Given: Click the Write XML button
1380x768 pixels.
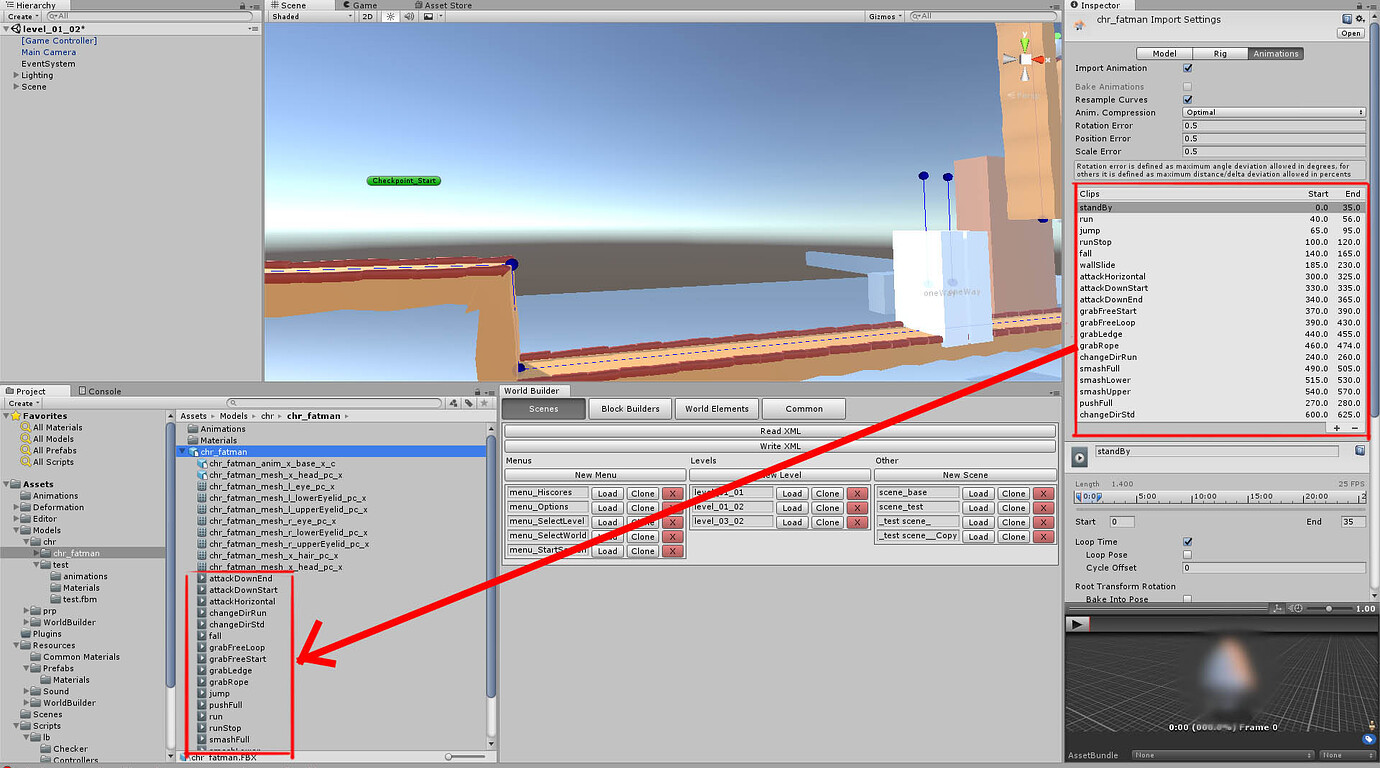Looking at the screenshot, I should [x=778, y=445].
